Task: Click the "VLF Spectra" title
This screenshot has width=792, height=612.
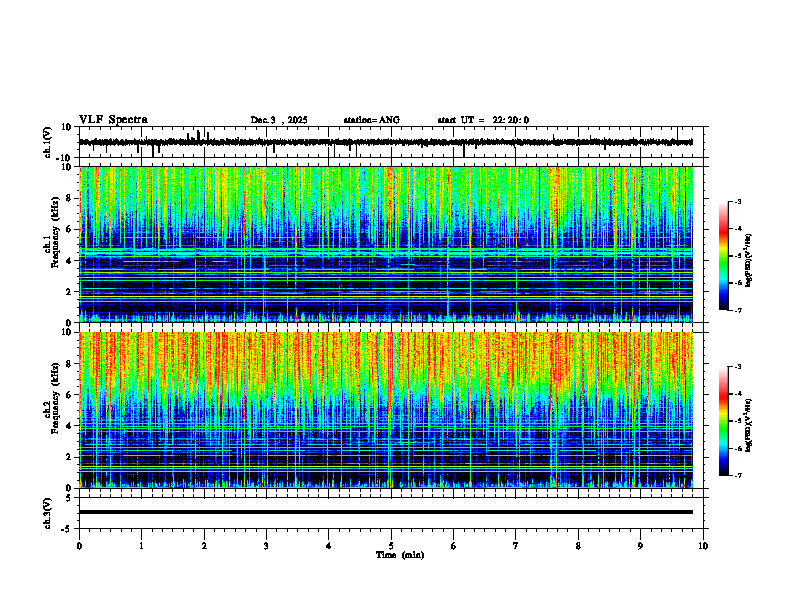Action: 113,120
